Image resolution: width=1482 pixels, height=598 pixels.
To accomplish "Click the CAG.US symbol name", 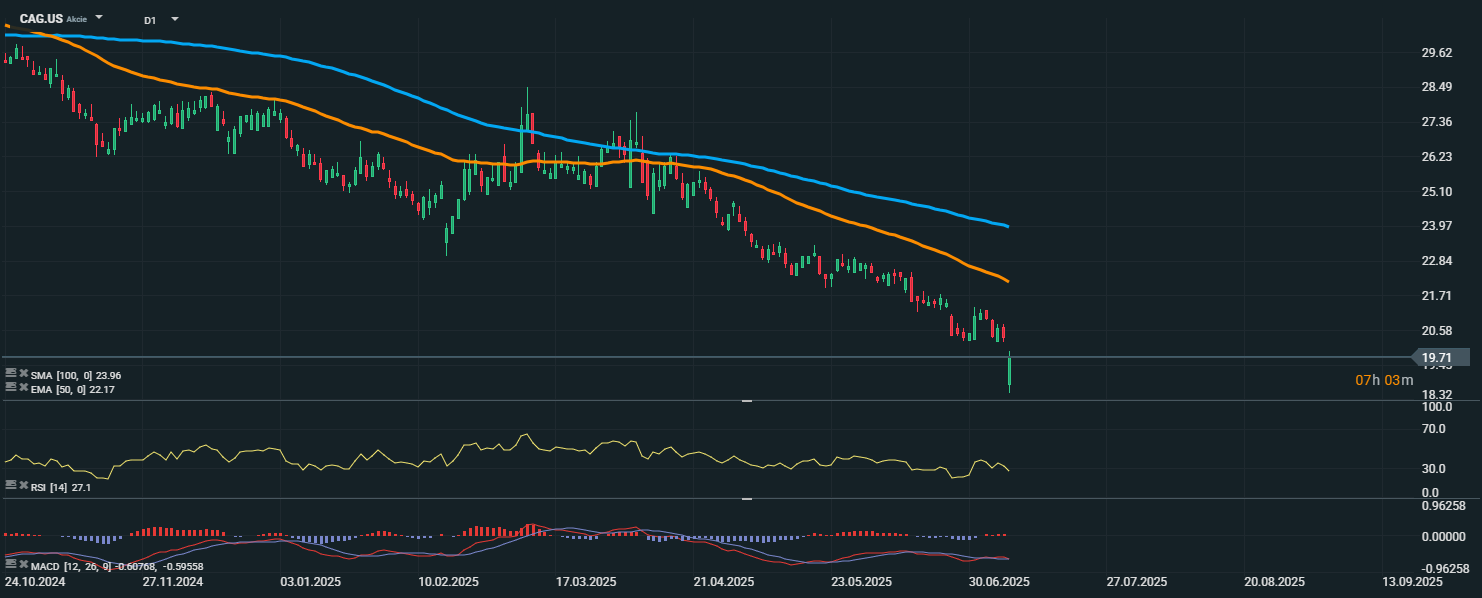I will click(x=41, y=19).
